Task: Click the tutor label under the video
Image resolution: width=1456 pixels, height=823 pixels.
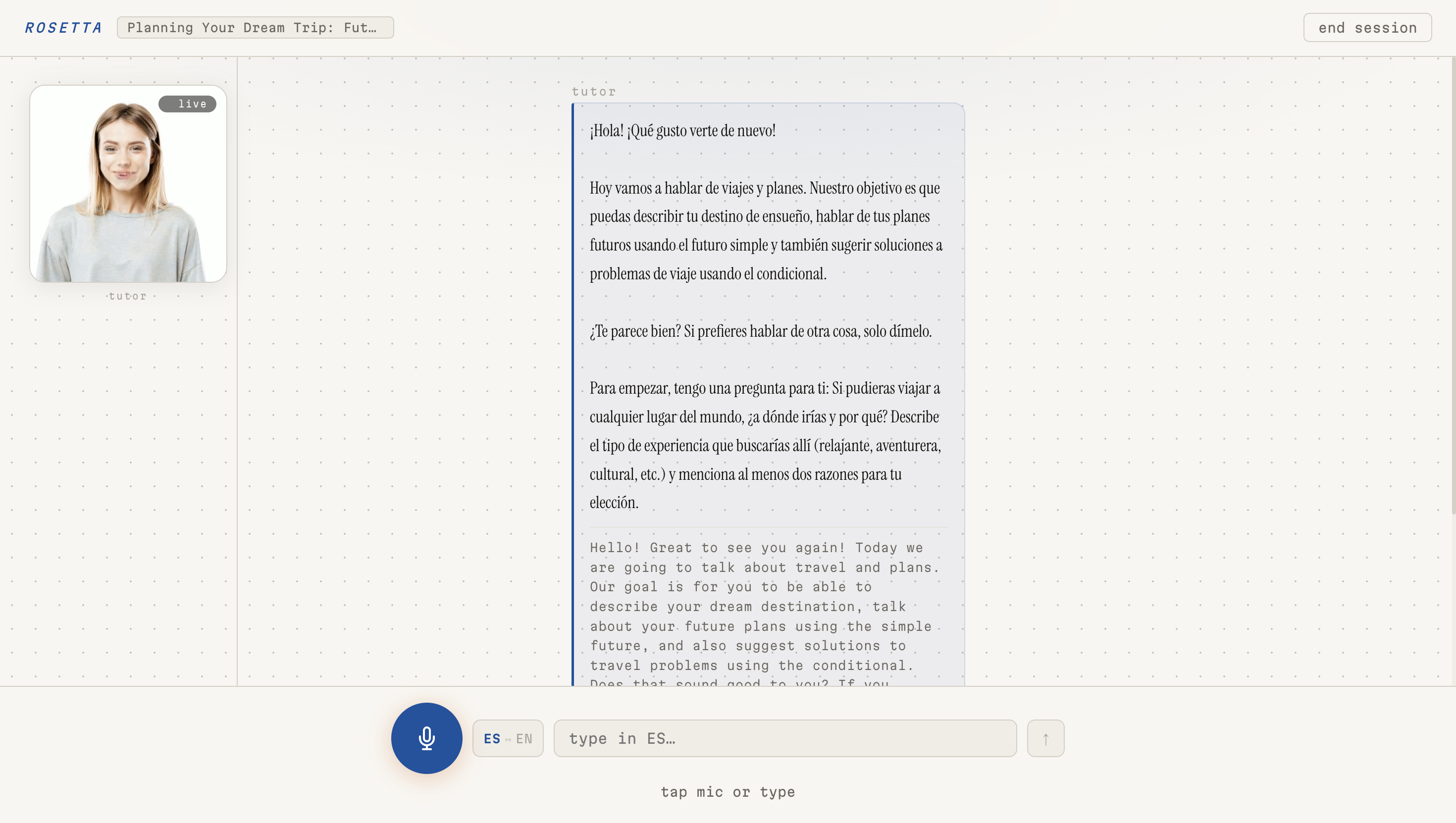Action: [128, 296]
